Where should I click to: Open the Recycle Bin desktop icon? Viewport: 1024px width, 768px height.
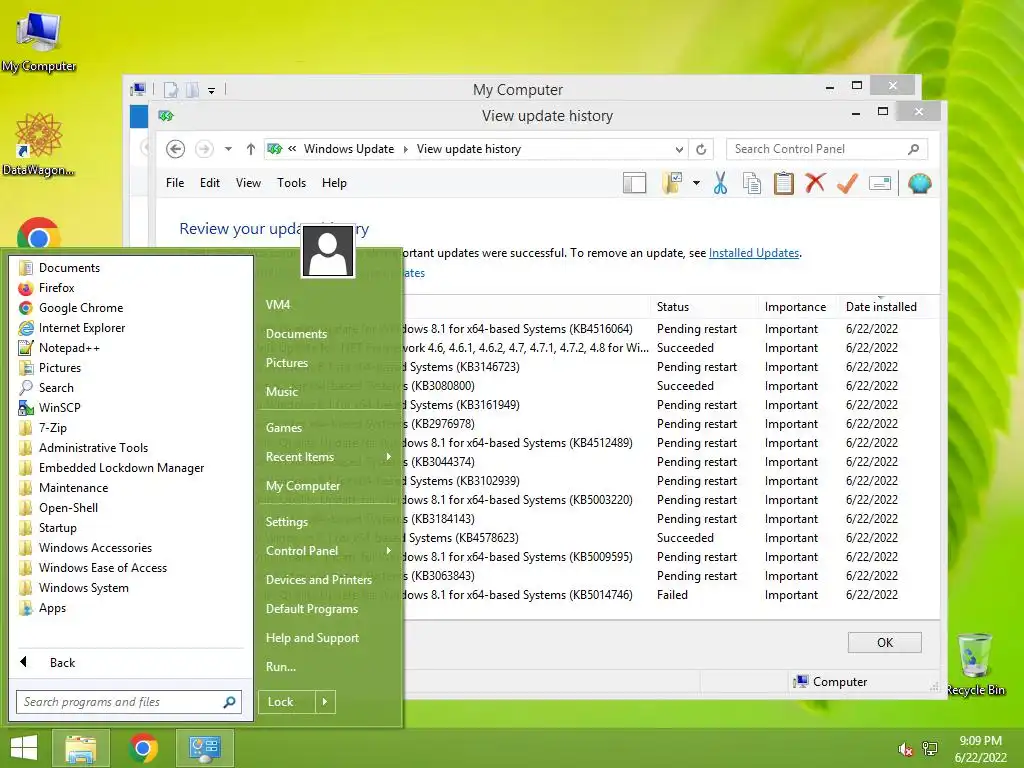(975, 664)
